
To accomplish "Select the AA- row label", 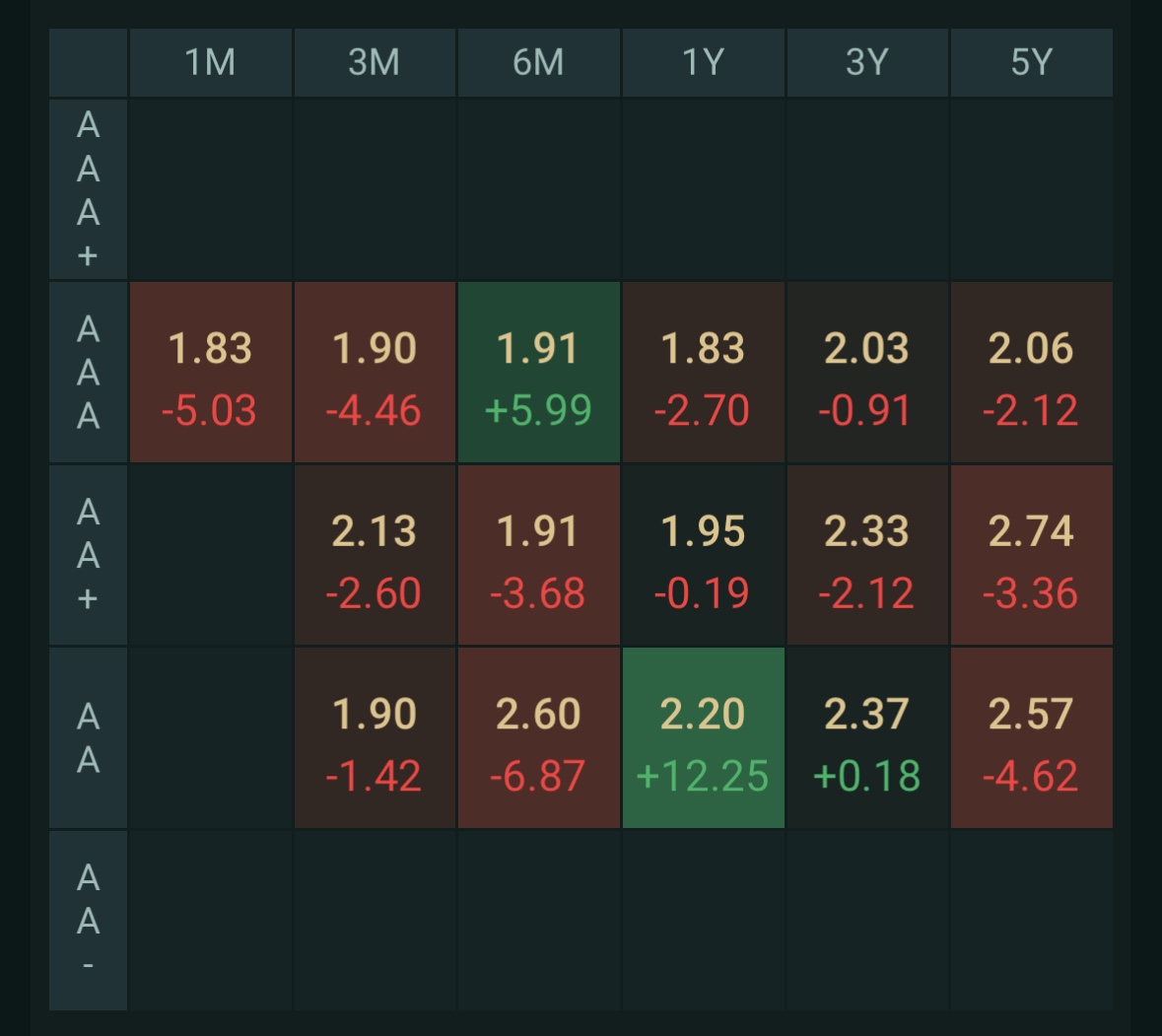I will coord(89,921).
